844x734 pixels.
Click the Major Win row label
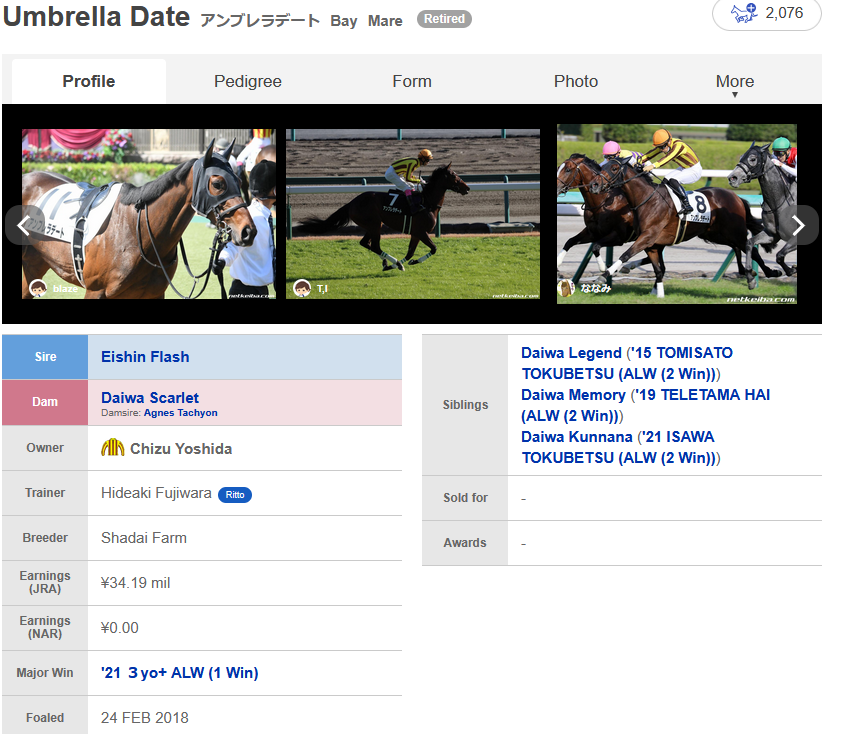[45, 673]
